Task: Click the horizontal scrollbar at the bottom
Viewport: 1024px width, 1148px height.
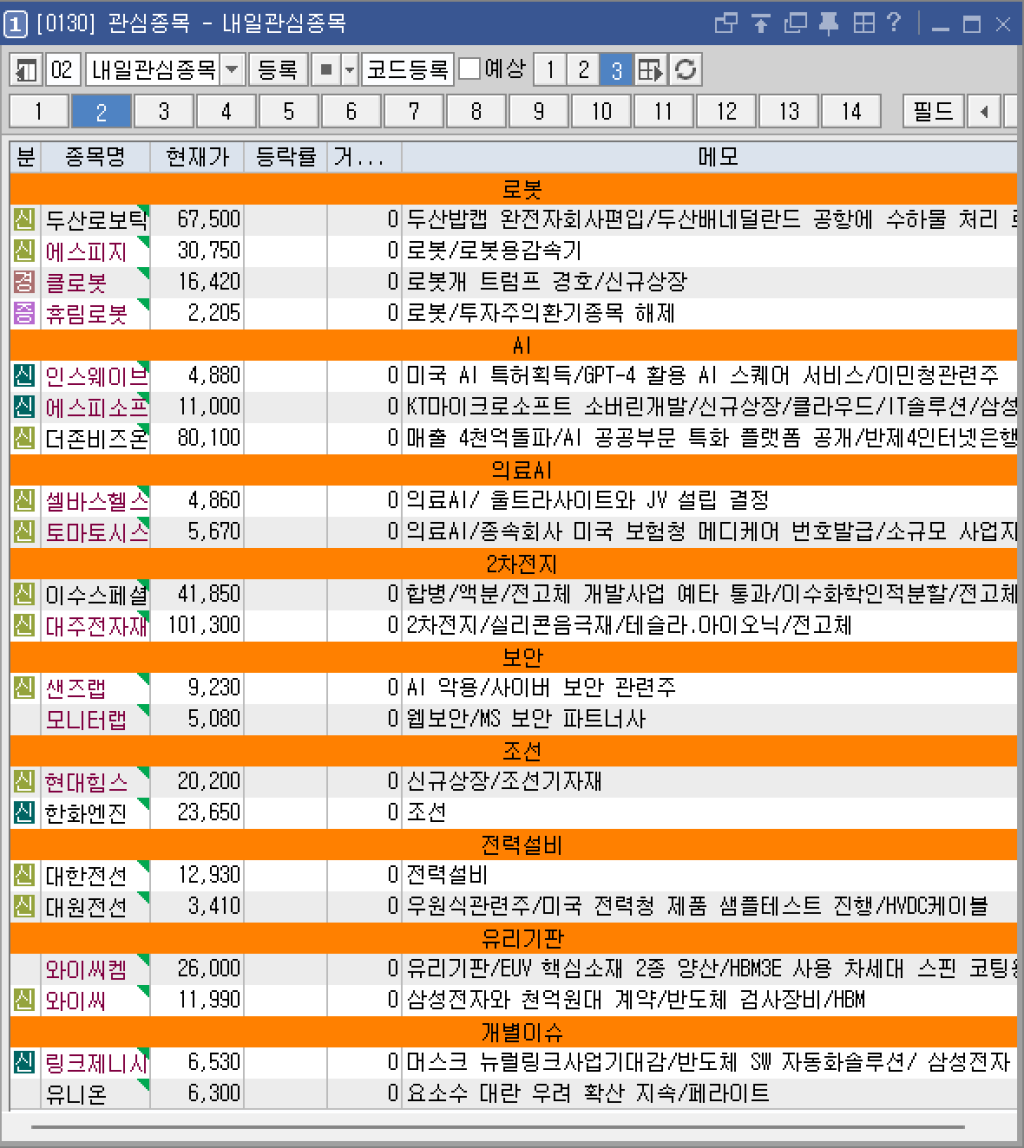Action: tap(498, 1128)
